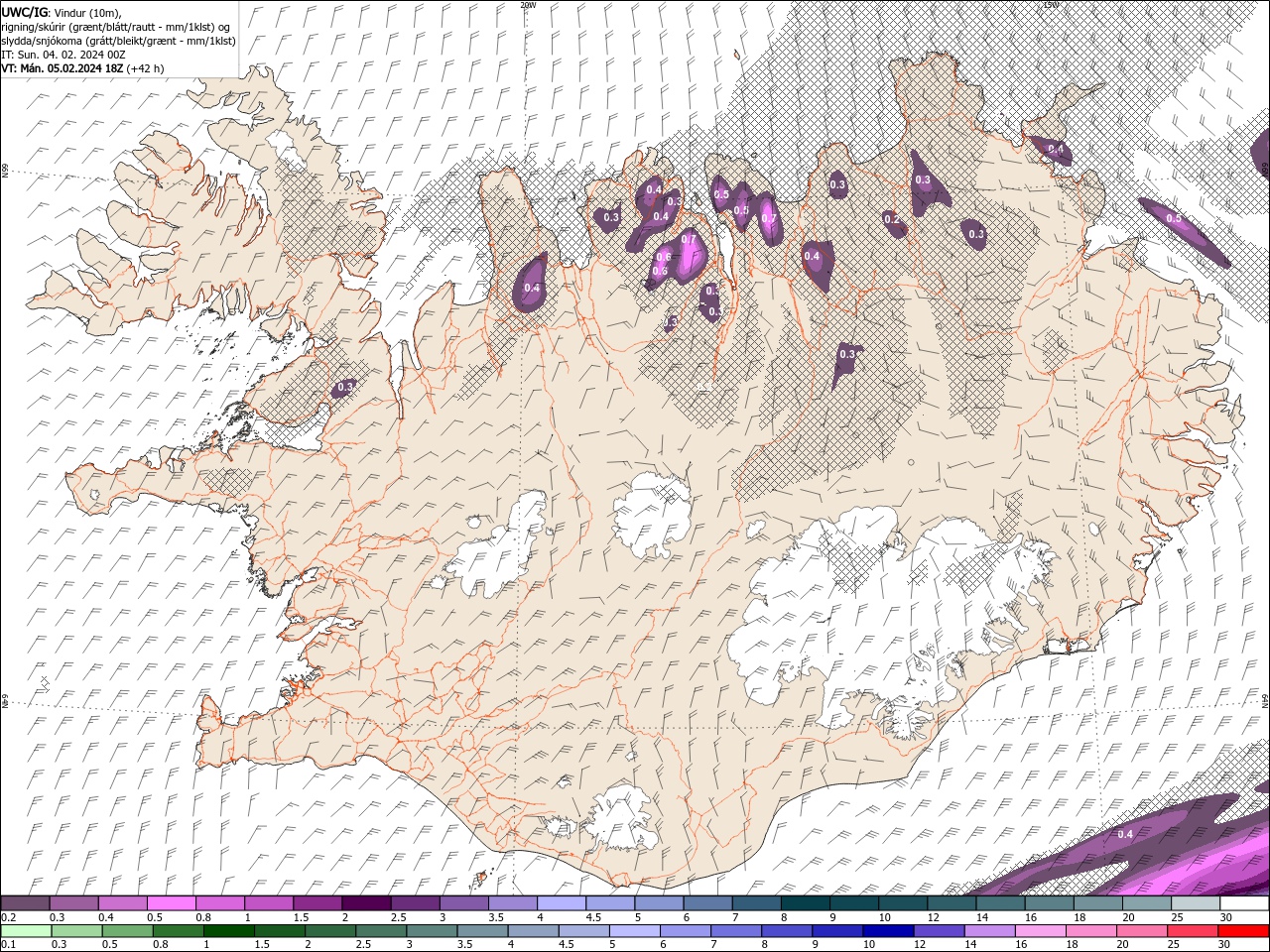Viewport: 1270px width, 952px height.
Task: Click the '20W' longitude label at top
Action: (x=528, y=5)
